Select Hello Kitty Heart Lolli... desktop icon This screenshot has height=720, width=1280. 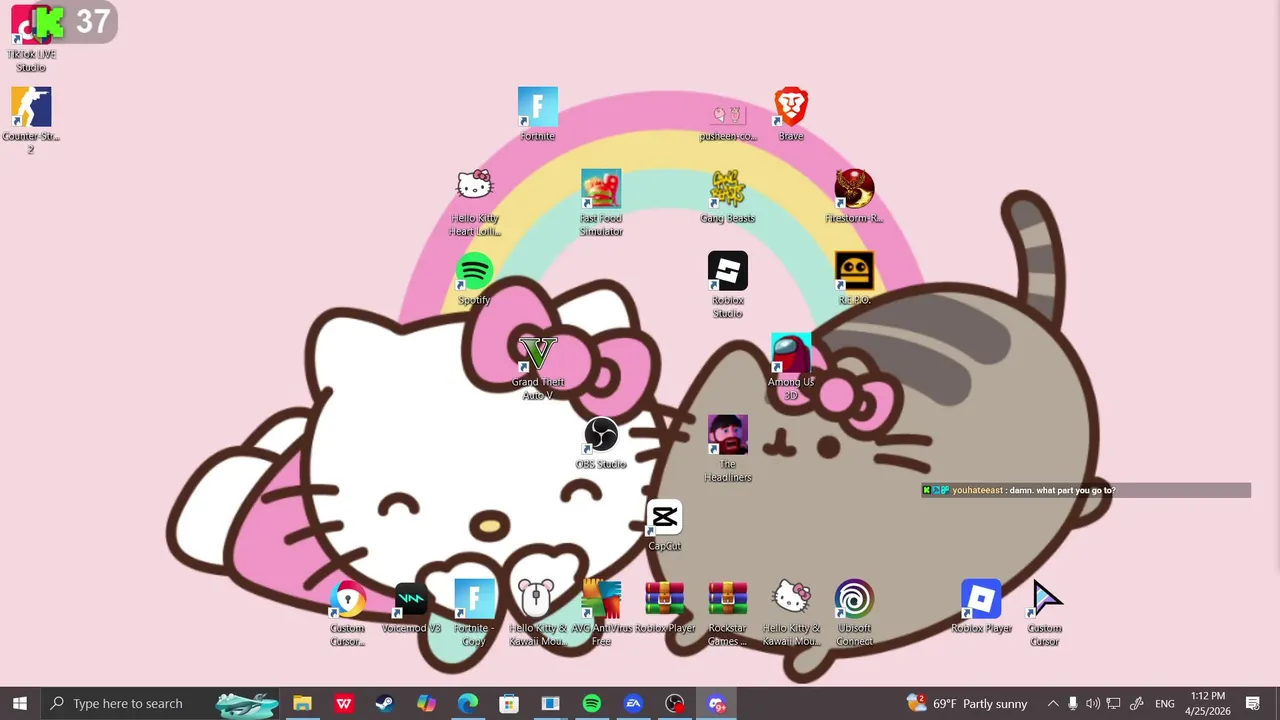click(475, 203)
